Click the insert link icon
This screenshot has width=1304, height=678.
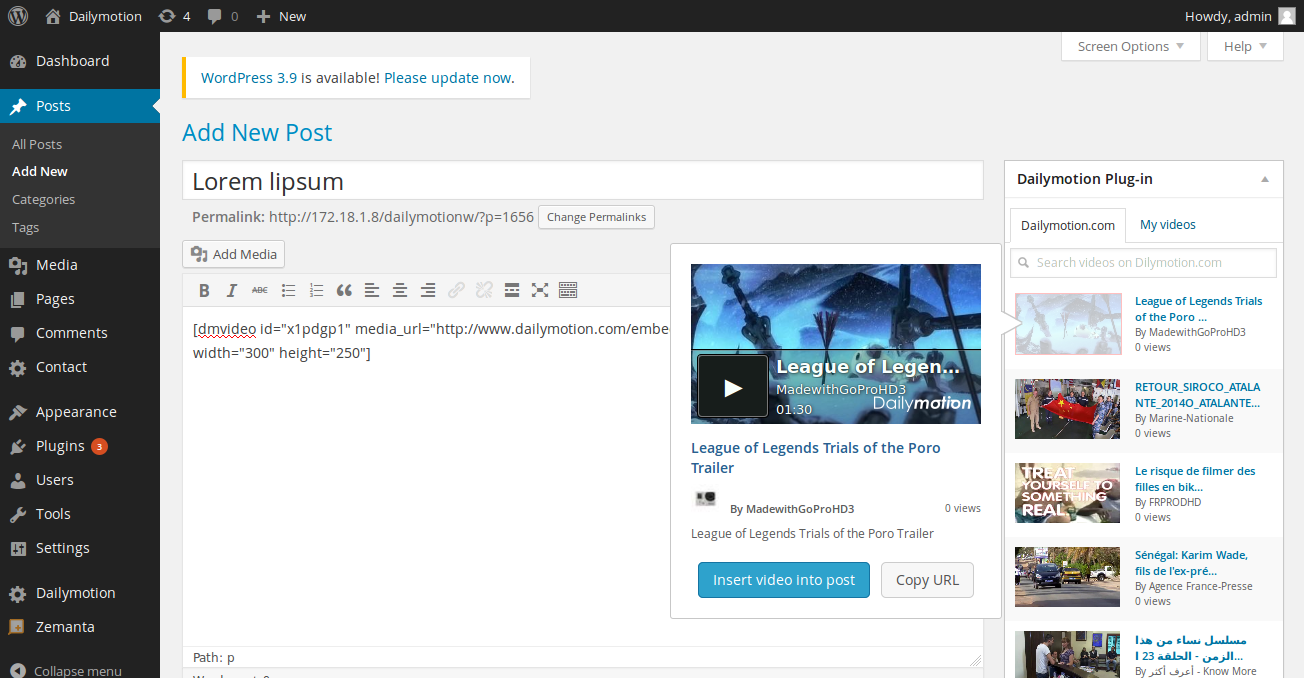(456, 291)
